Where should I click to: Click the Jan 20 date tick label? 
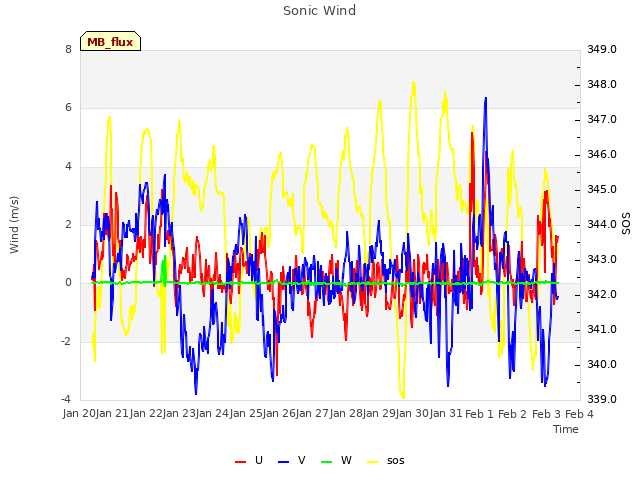80,413
